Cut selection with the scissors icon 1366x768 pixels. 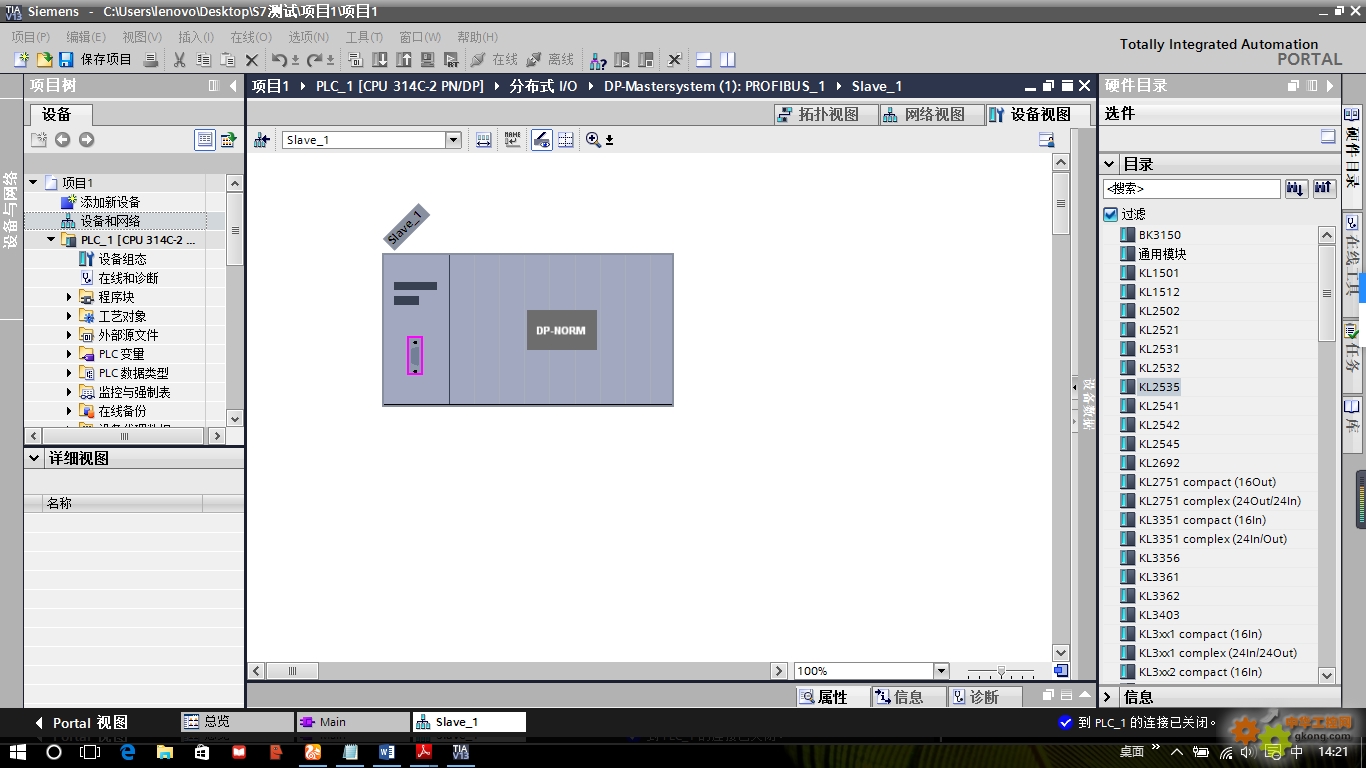(180, 60)
